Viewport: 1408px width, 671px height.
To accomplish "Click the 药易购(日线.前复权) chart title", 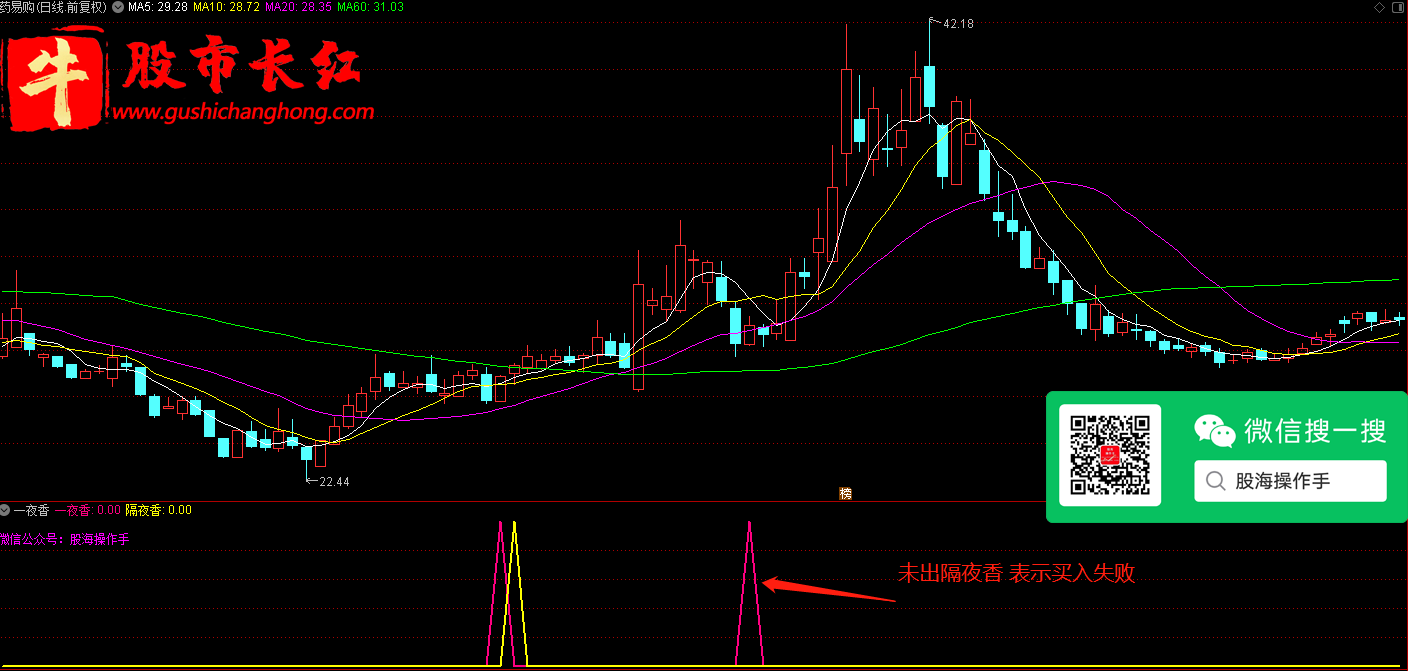I will [x=54, y=7].
